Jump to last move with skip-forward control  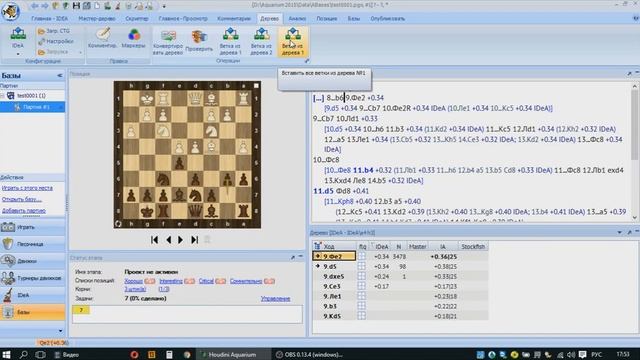pyautogui.click(x=195, y=240)
